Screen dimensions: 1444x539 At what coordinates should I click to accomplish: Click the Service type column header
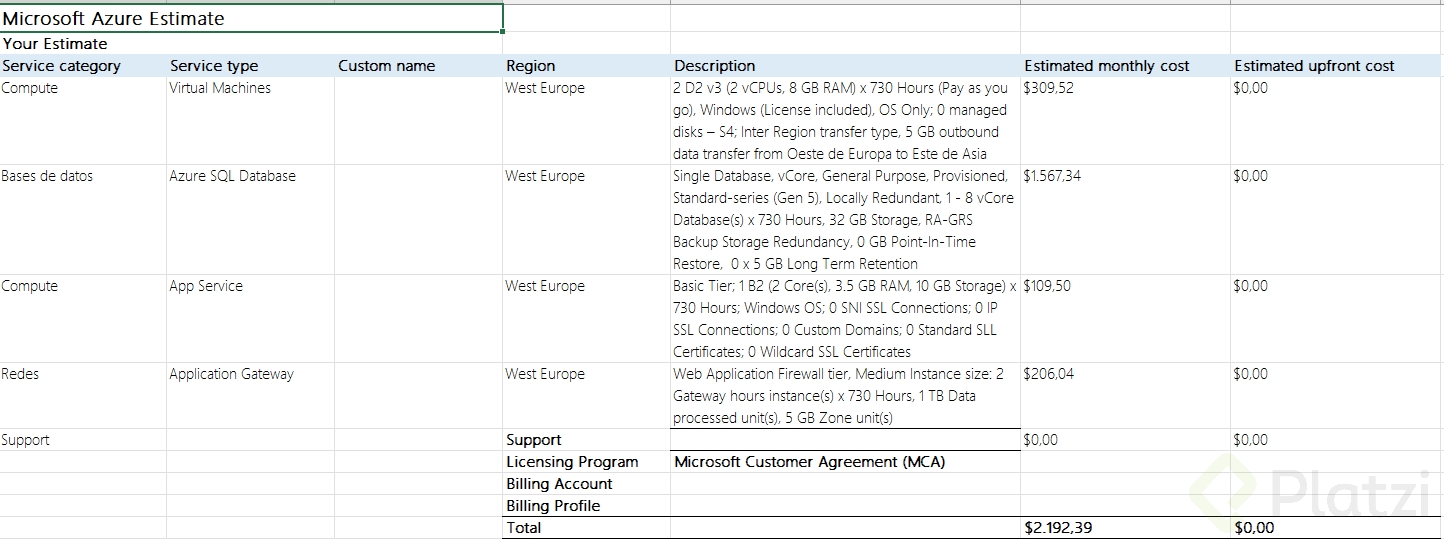point(214,66)
